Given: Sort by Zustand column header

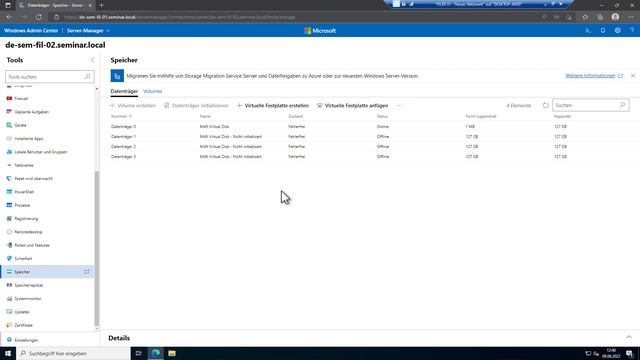Looking at the screenshot, I should pos(296,116).
